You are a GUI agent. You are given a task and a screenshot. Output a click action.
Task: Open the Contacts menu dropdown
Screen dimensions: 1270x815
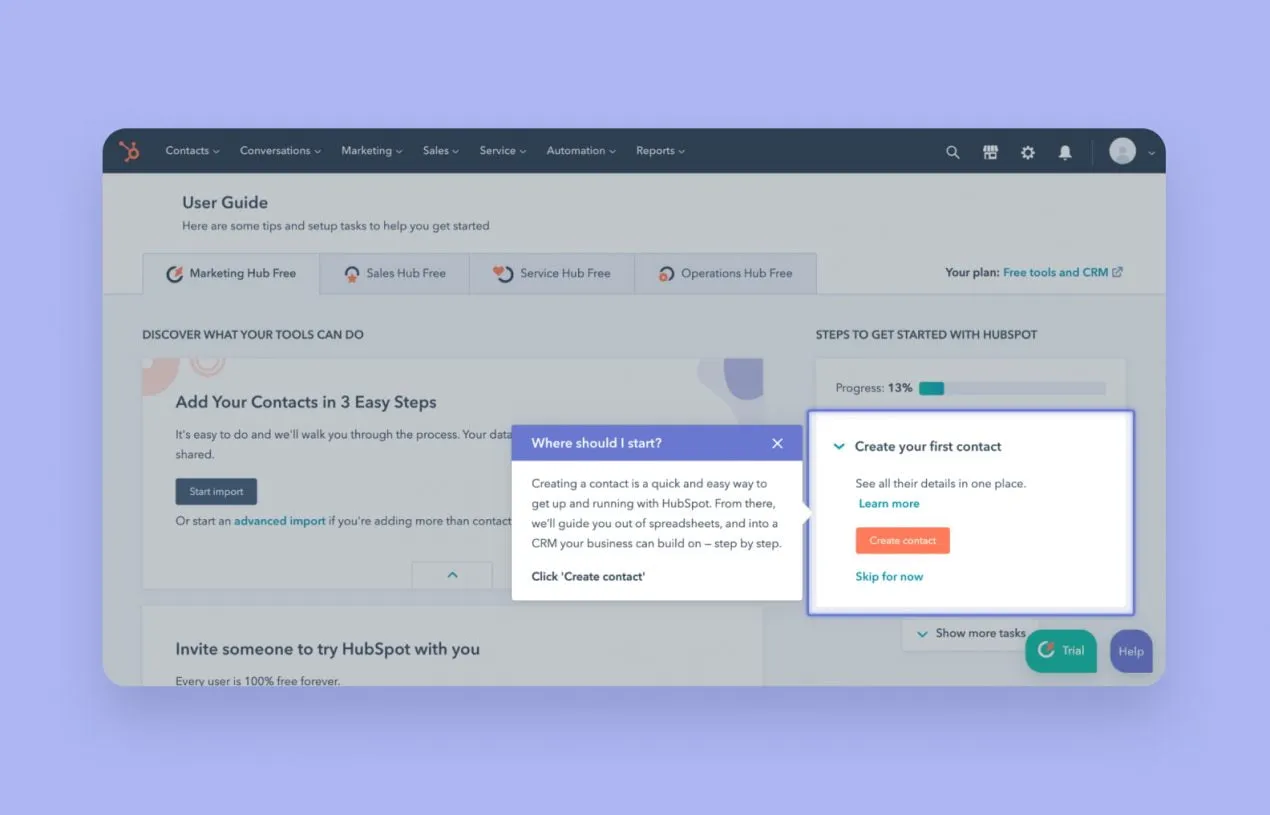point(192,151)
